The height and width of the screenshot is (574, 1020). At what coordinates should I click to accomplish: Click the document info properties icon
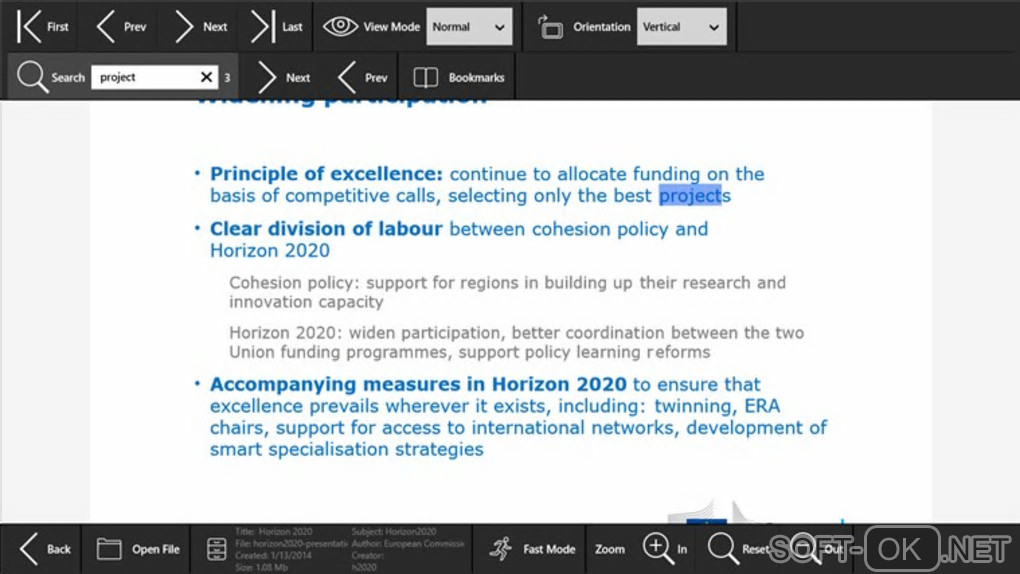[216, 549]
